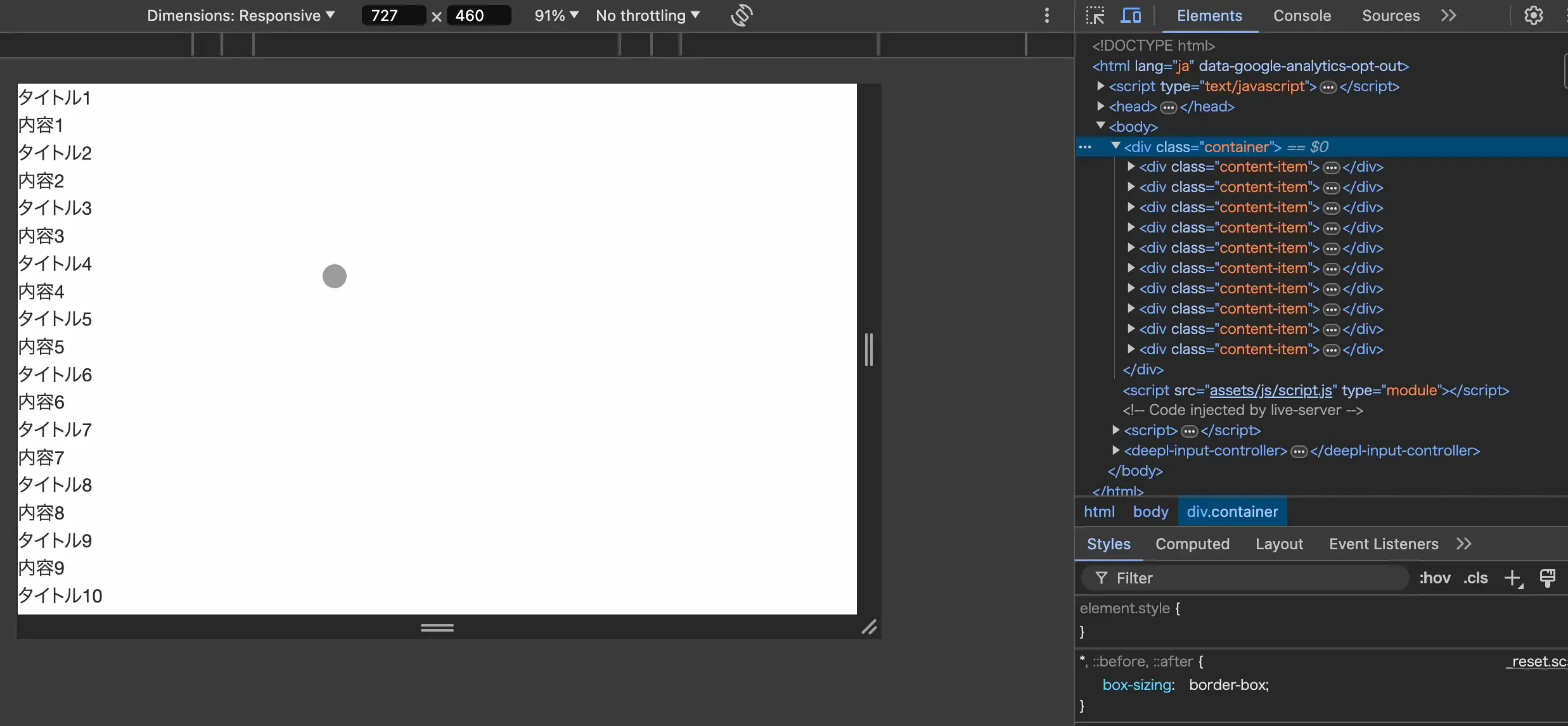1568x726 pixels.
Task: Activate the inspect element picker icon
Action: click(x=1095, y=15)
